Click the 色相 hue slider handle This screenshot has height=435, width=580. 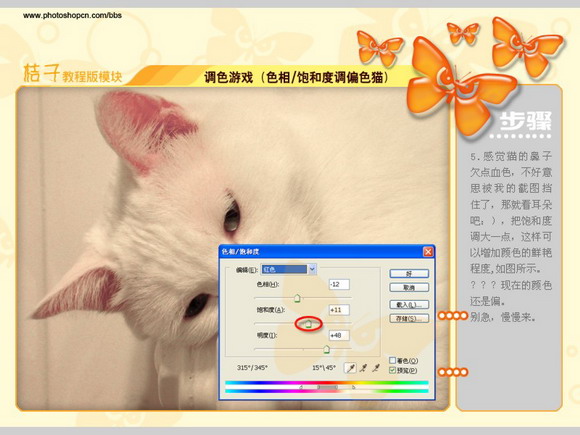297,298
